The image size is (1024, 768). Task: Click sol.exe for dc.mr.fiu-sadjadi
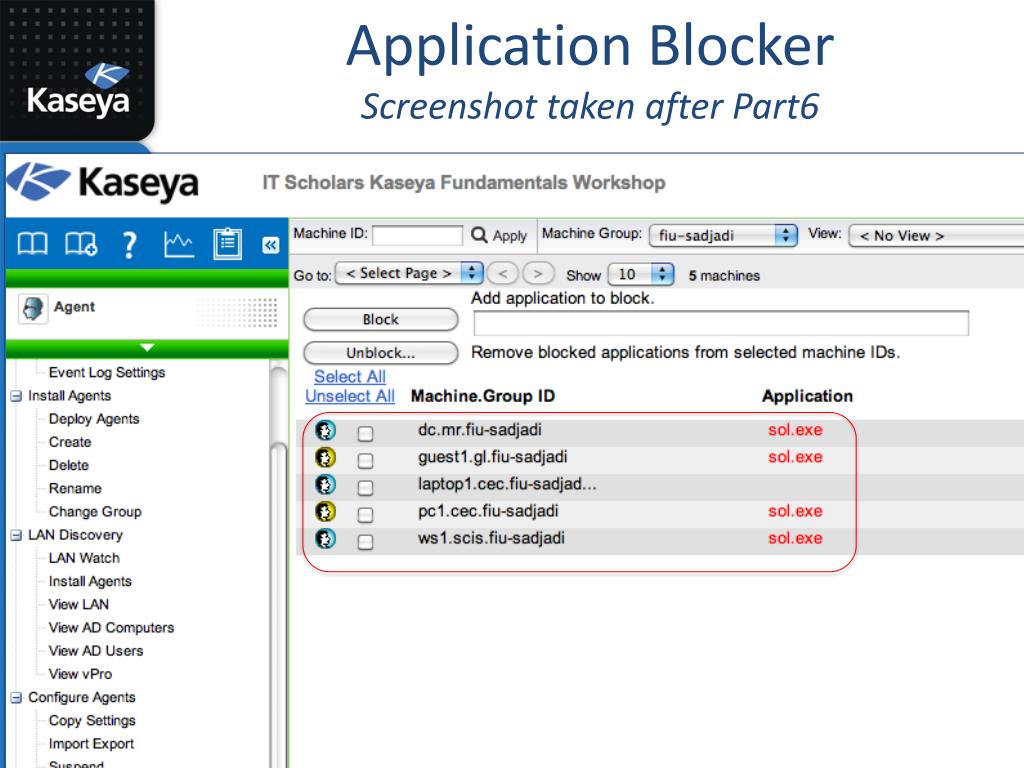tap(795, 430)
